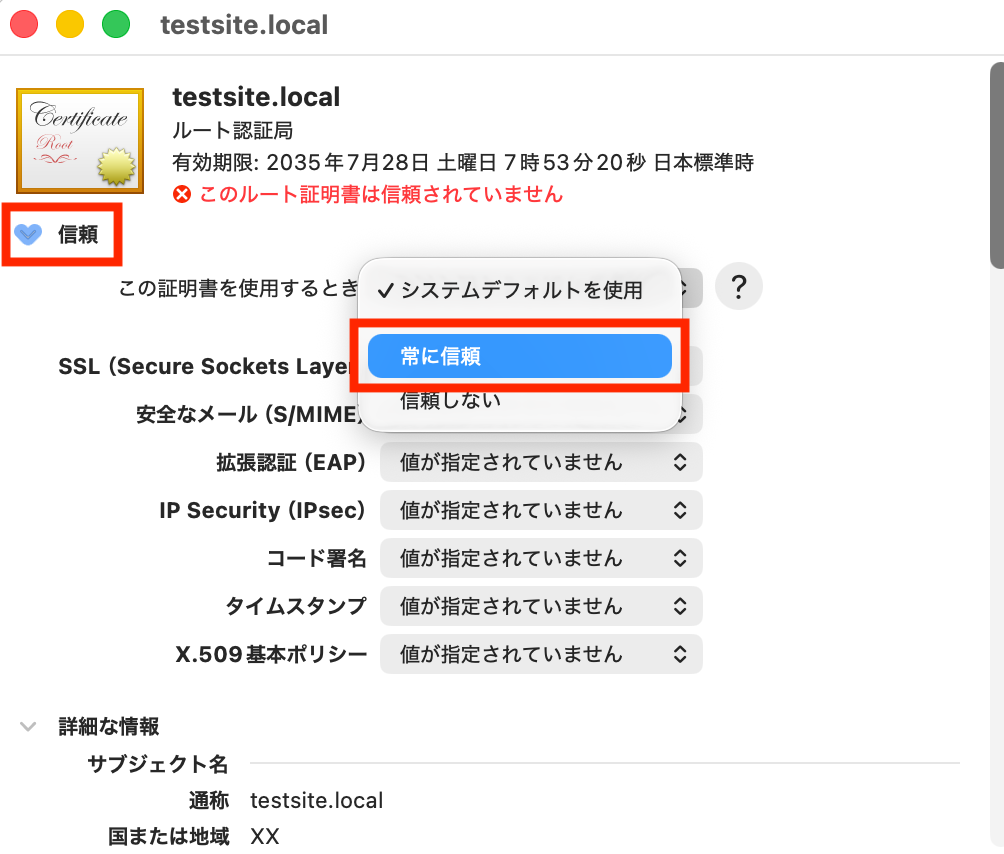1004x854 pixels.
Task: Open the question mark help button
Action: pos(738,287)
